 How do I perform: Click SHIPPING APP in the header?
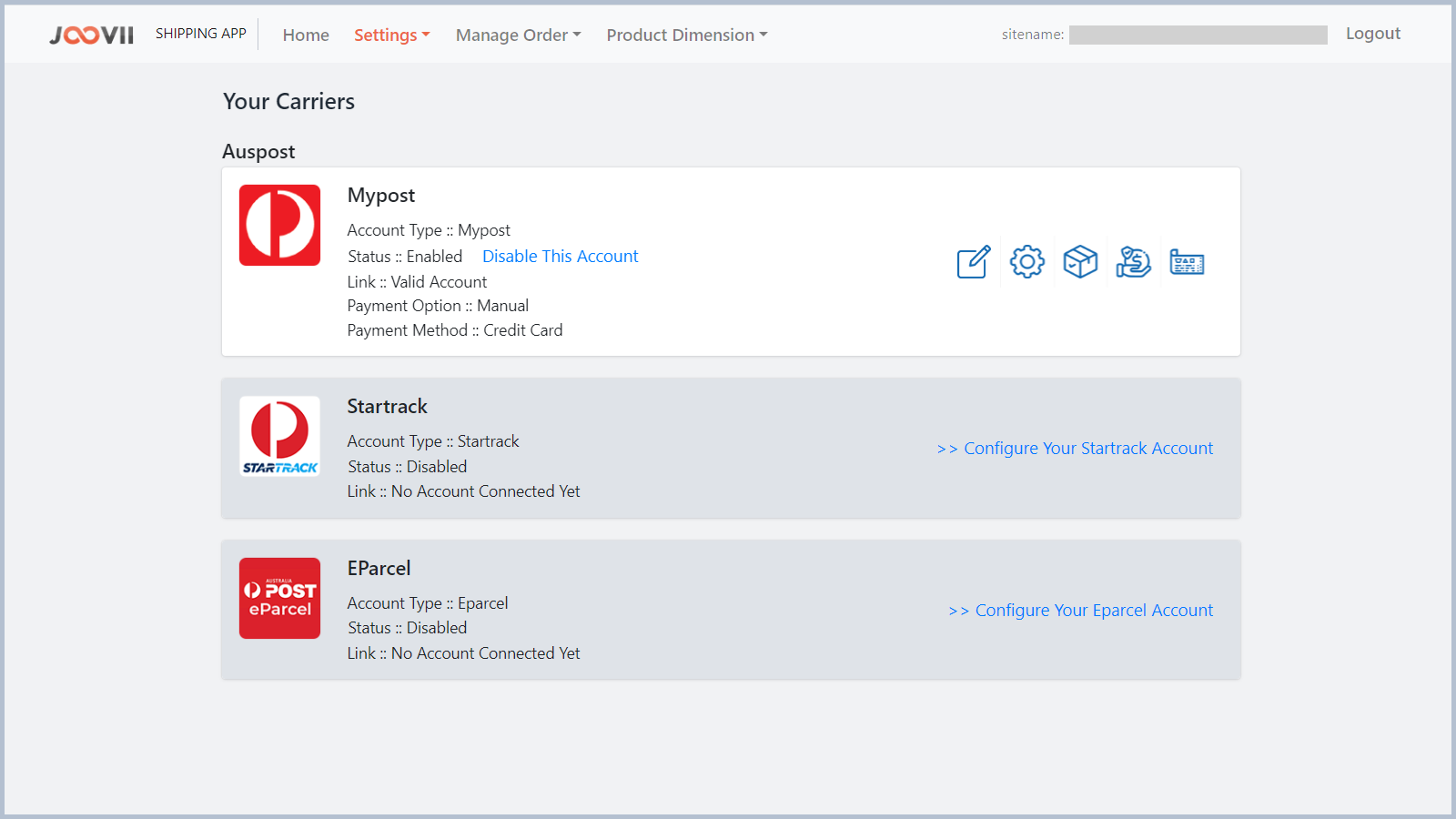pos(201,33)
